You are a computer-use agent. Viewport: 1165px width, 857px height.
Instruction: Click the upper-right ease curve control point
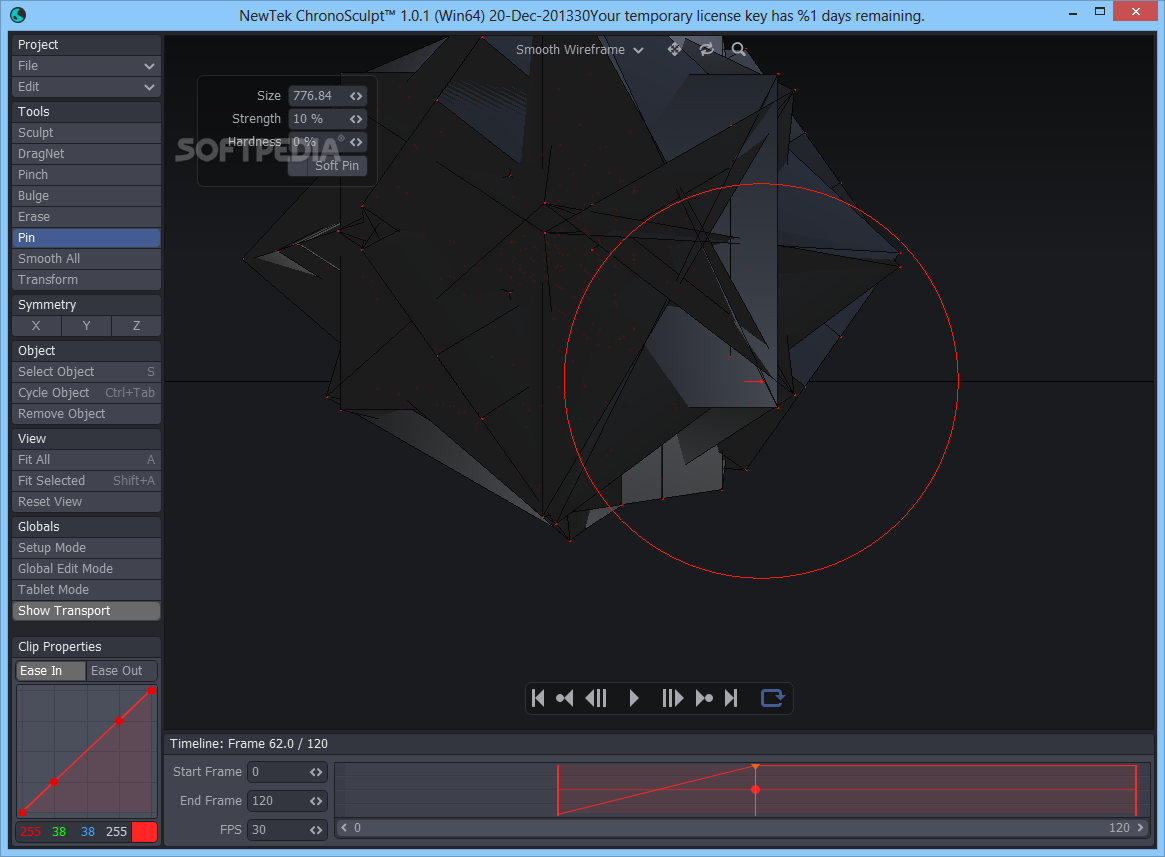[152, 691]
